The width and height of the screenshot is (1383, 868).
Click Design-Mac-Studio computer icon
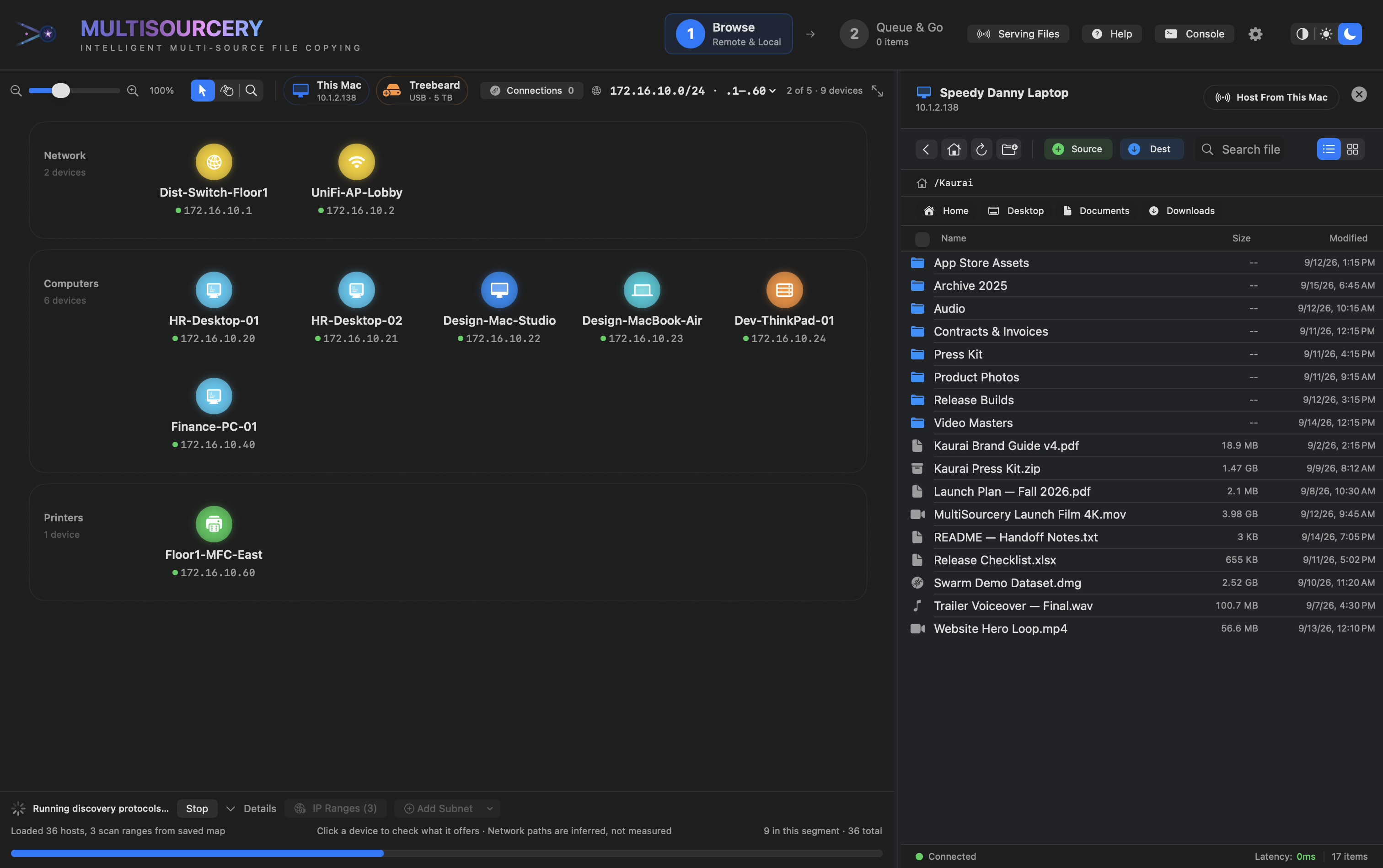click(x=499, y=290)
